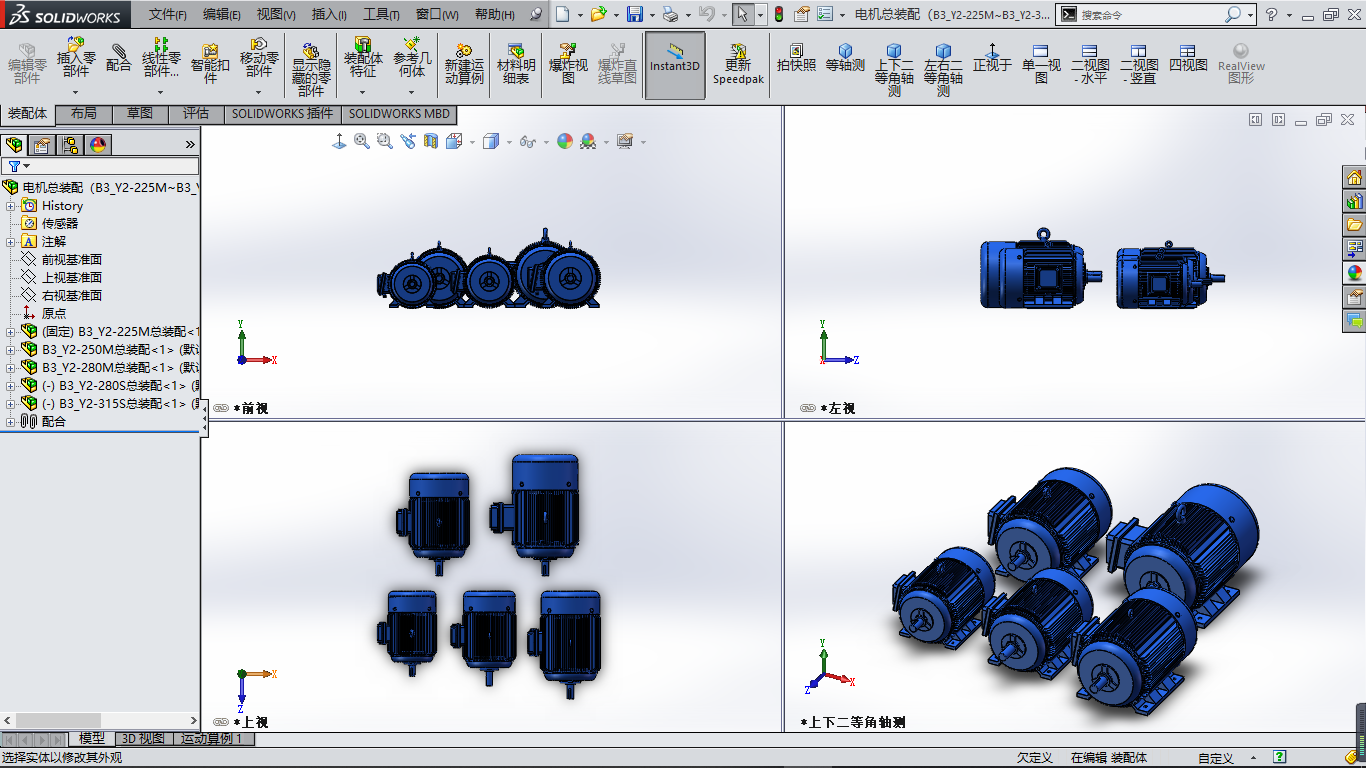The image size is (1366, 768).
Task: Click the 上下二等角轴测 (Dimetric) view icon
Action: (894, 51)
